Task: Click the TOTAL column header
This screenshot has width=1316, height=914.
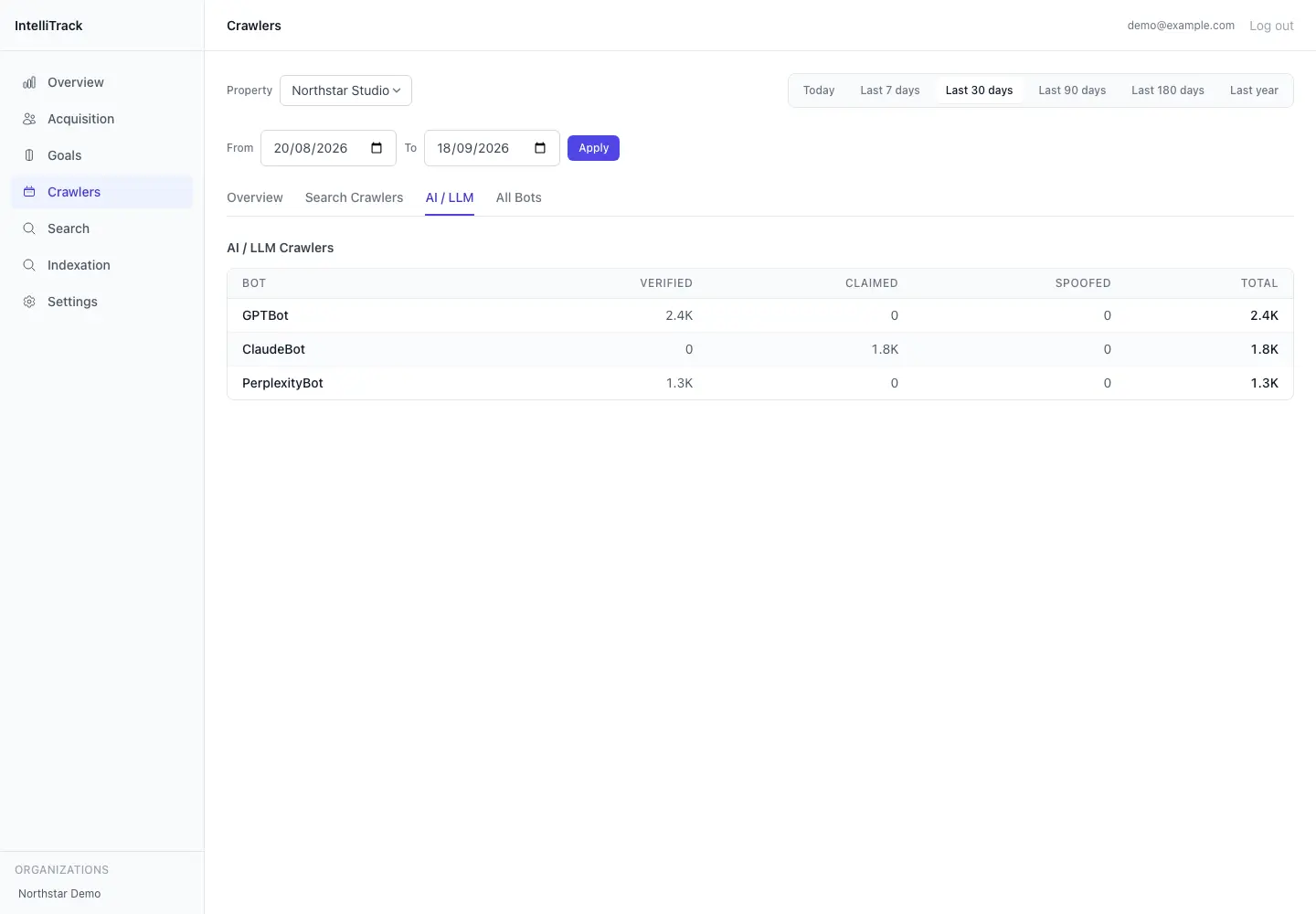Action: 1259,283
